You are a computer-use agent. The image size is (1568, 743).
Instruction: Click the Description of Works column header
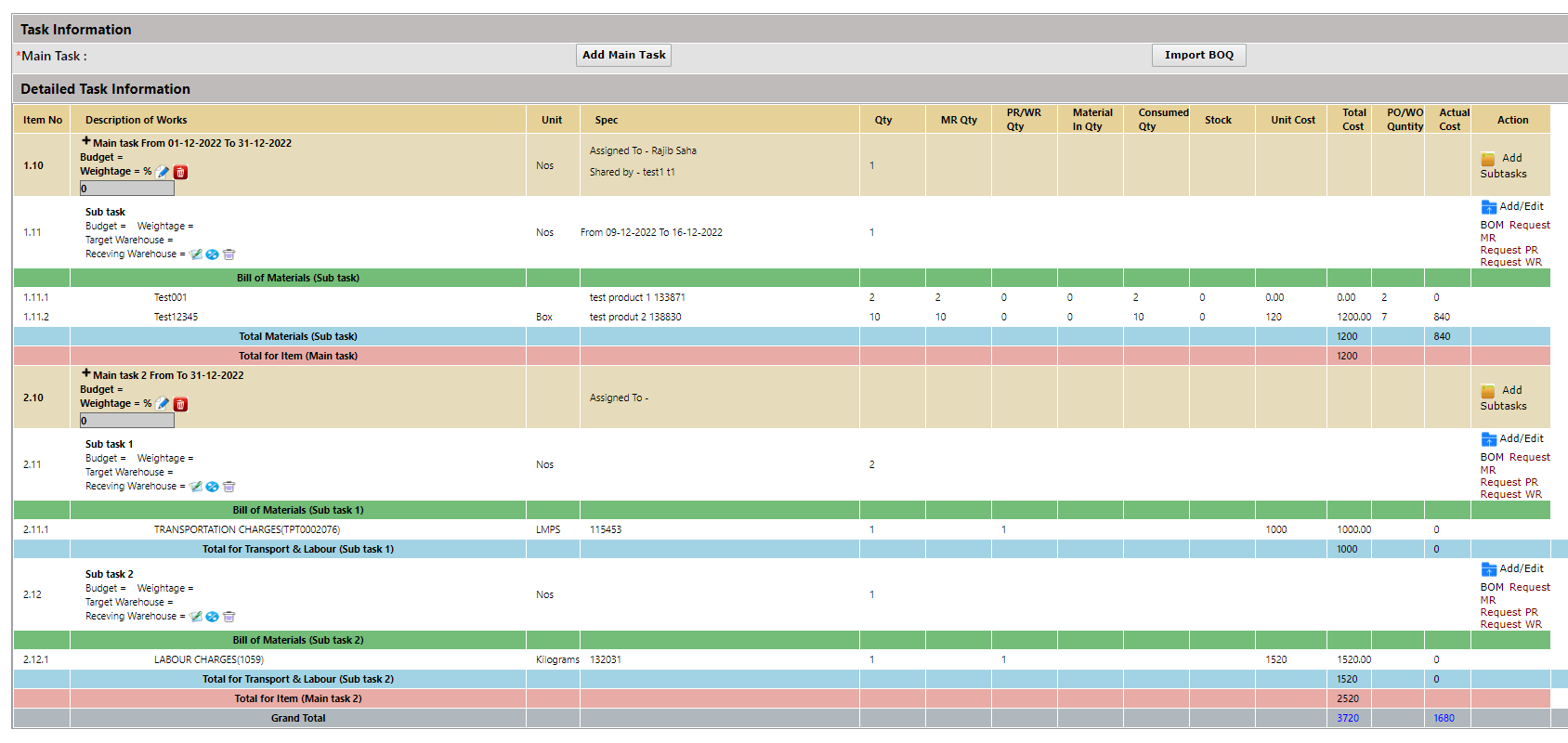click(x=137, y=121)
